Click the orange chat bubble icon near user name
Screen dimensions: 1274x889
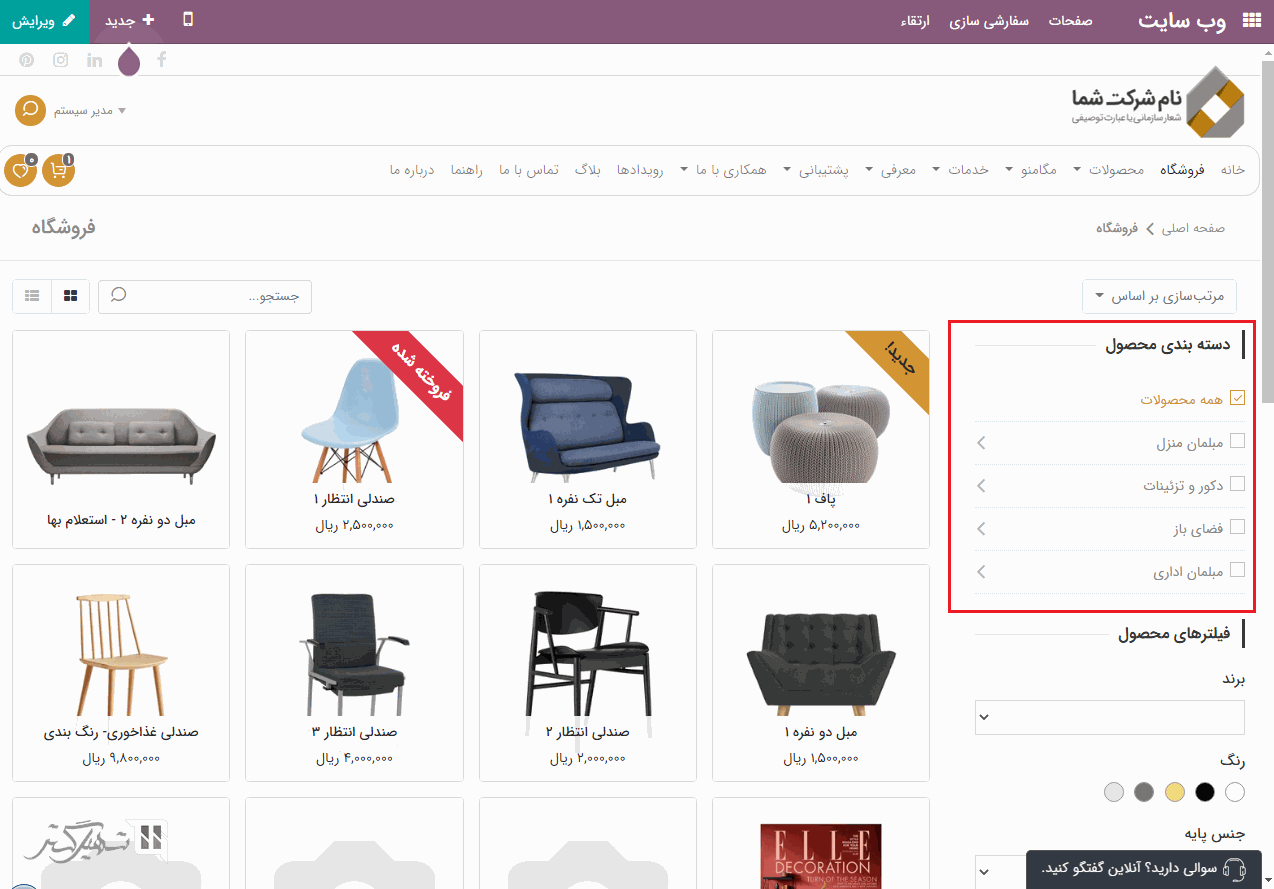[31, 110]
